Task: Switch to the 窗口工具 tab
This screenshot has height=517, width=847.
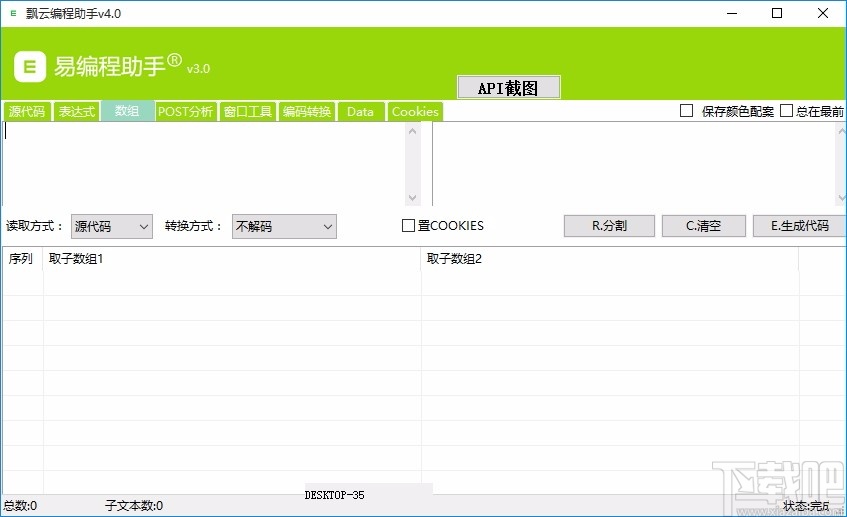Action: click(x=248, y=112)
